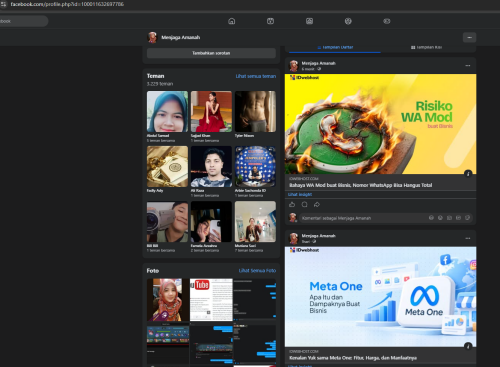Open info icon on Meta One link
500x367 pixels.
coord(468,346)
